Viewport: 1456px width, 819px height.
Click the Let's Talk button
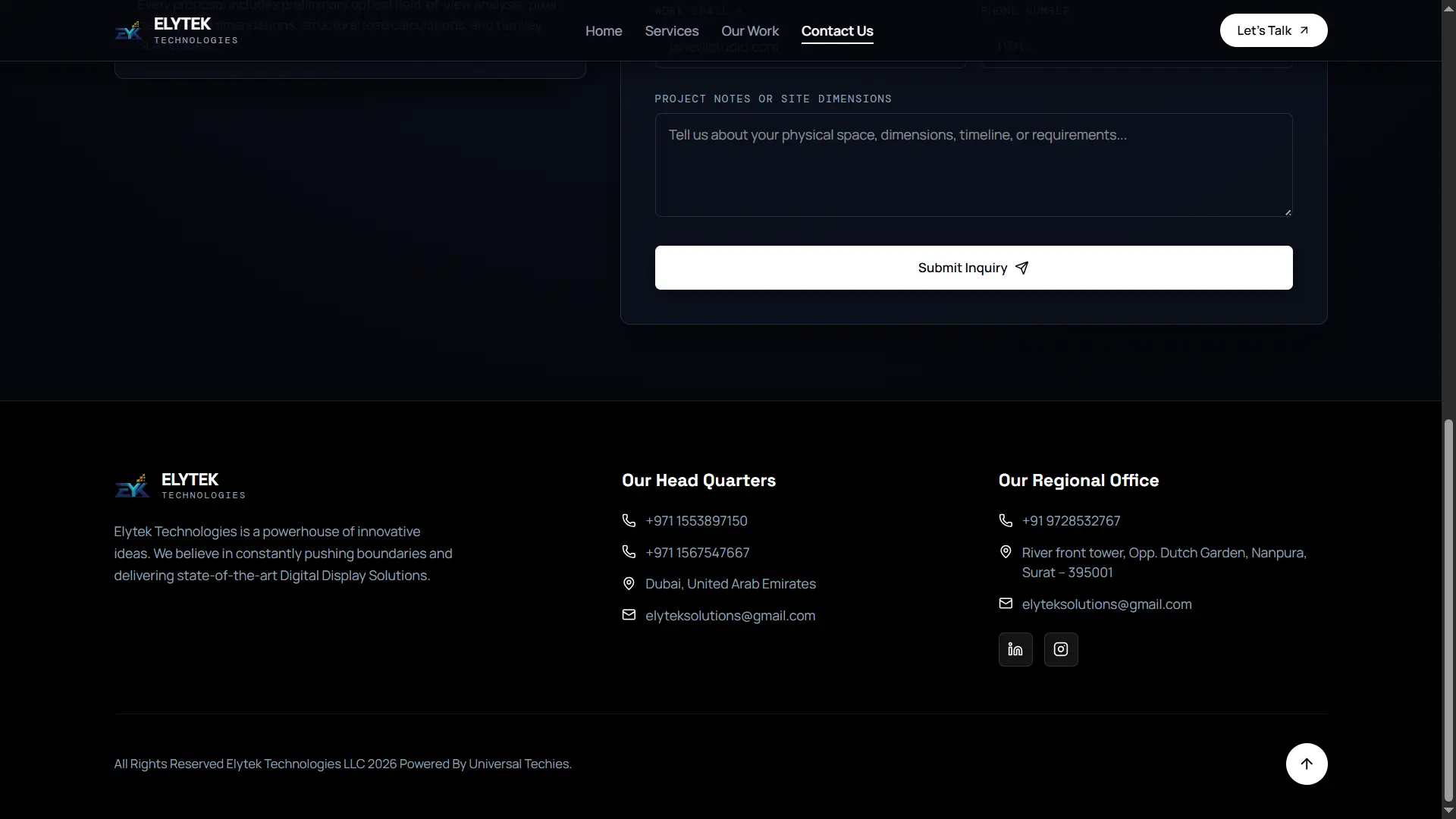[1273, 30]
